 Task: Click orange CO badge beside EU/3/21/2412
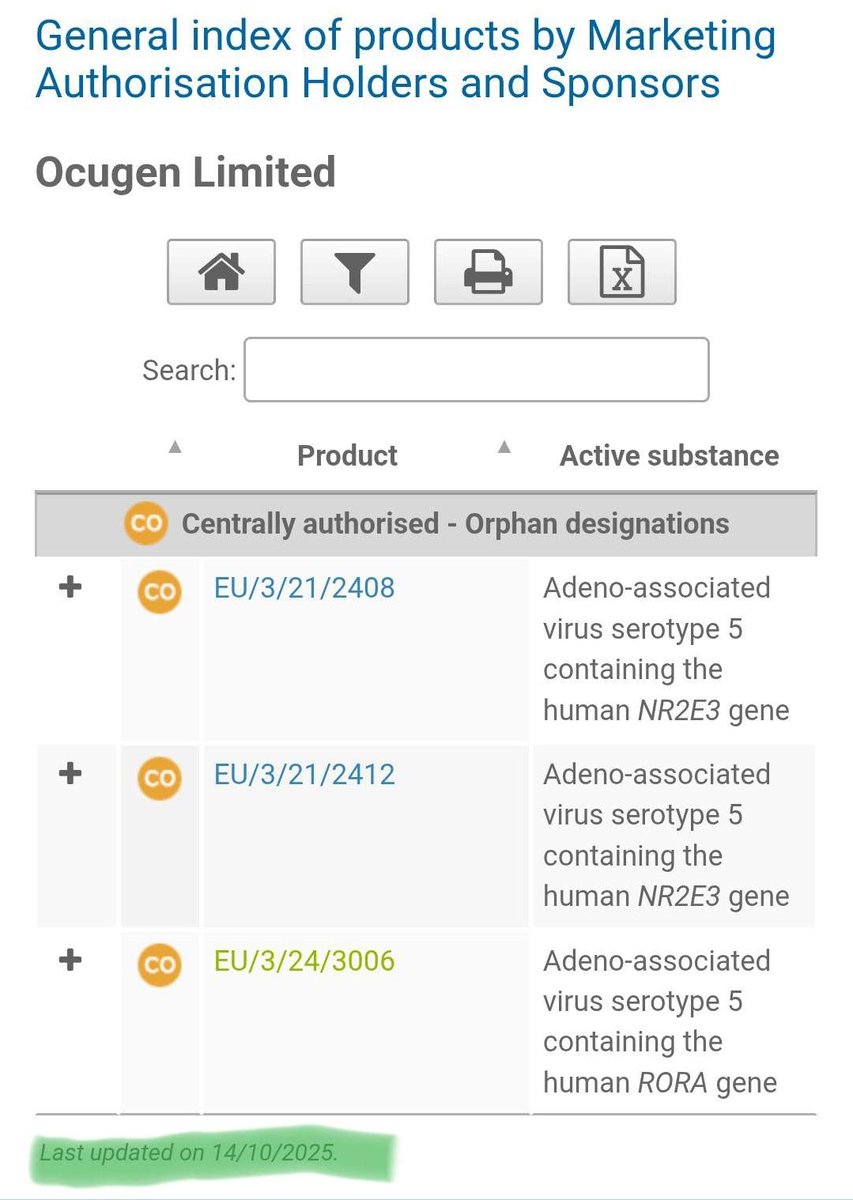coord(158,778)
